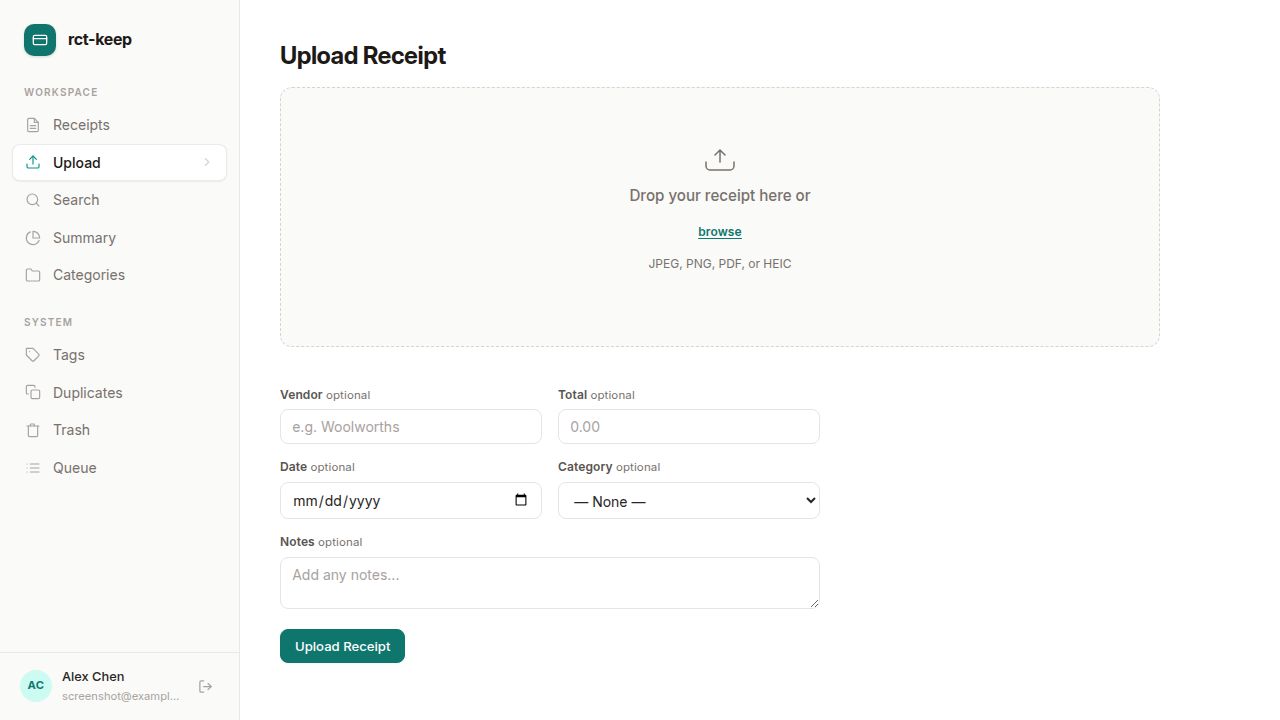Screen dimensions: 1280x720
Task: Switch to the Summary section
Action: click(x=84, y=238)
